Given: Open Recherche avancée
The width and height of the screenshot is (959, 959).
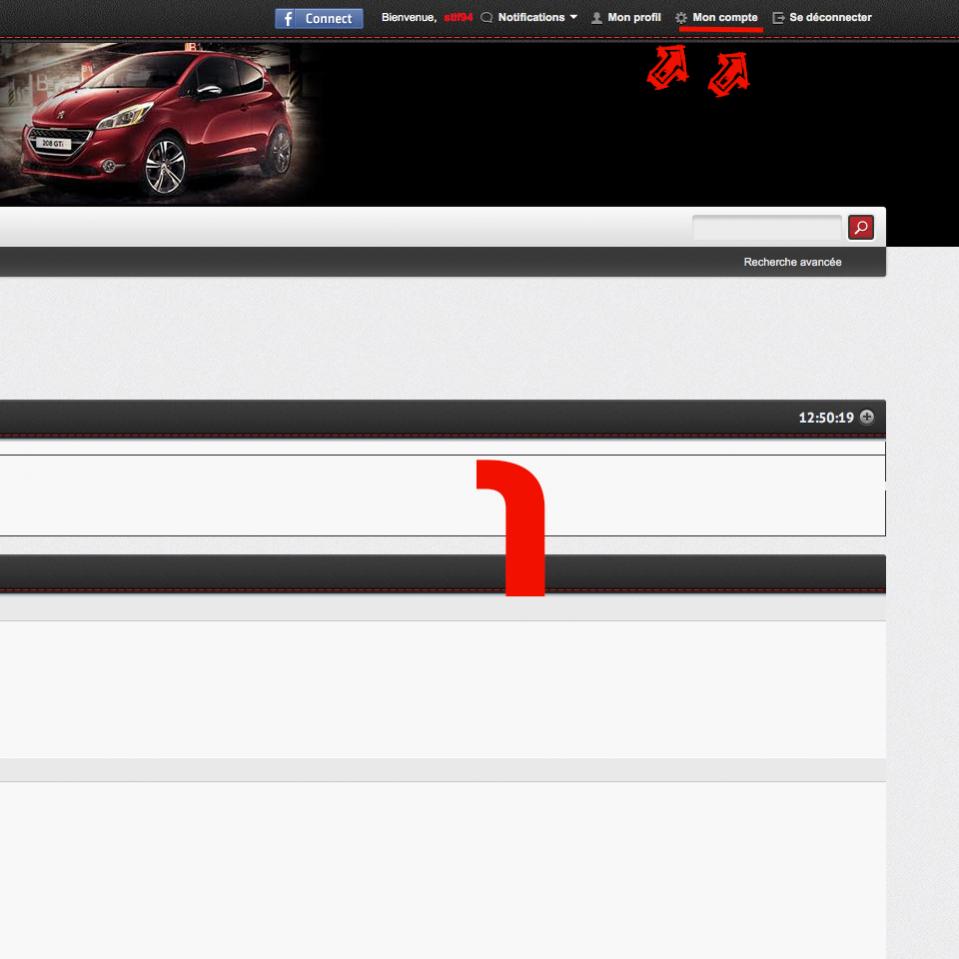Looking at the screenshot, I should tap(792, 262).
